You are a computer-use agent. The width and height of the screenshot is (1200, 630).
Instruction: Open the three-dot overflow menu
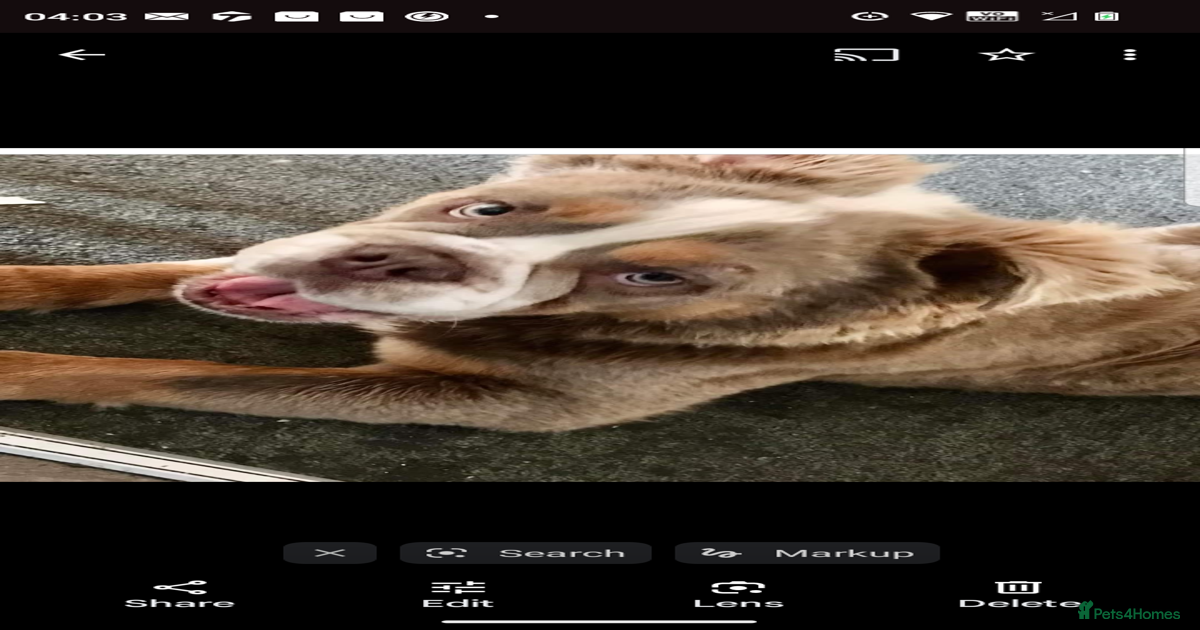1130,55
